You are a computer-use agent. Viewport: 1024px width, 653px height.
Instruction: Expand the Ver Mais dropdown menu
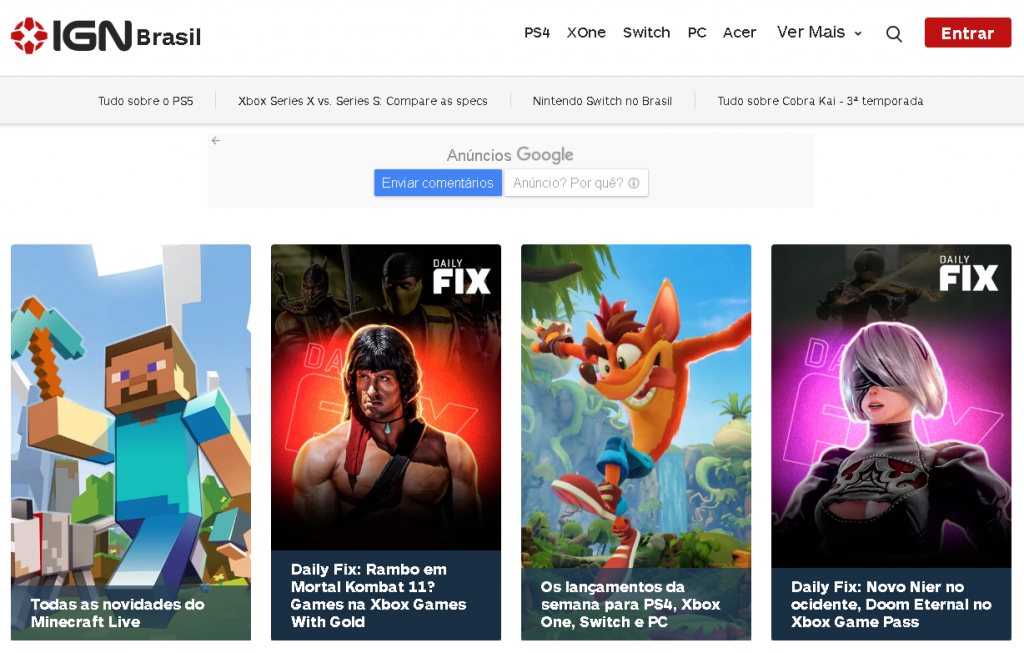[819, 33]
